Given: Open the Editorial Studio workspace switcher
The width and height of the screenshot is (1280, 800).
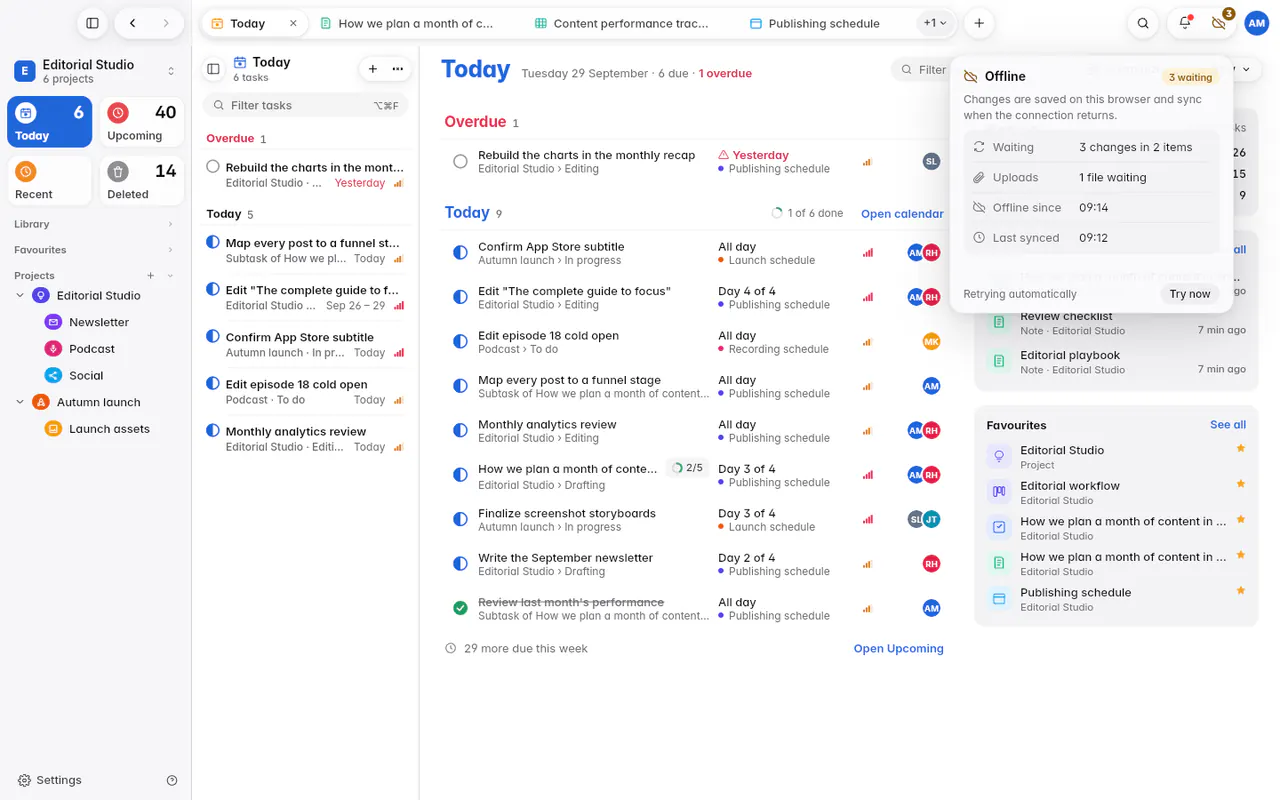Looking at the screenshot, I should pos(95,71).
